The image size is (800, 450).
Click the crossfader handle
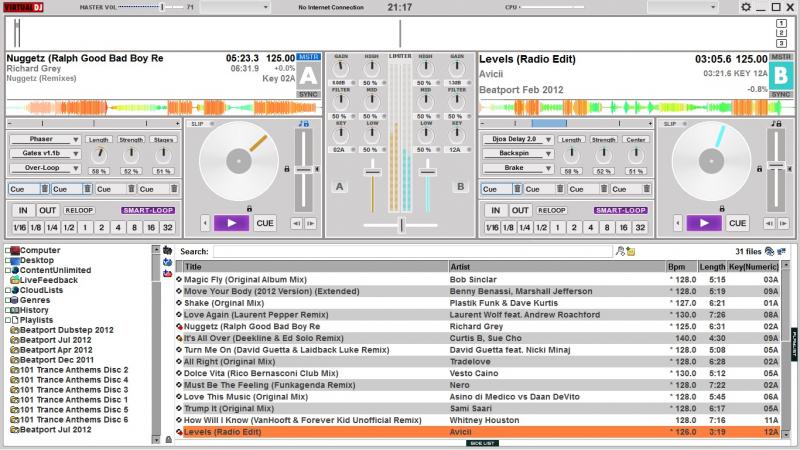[x=402, y=224]
